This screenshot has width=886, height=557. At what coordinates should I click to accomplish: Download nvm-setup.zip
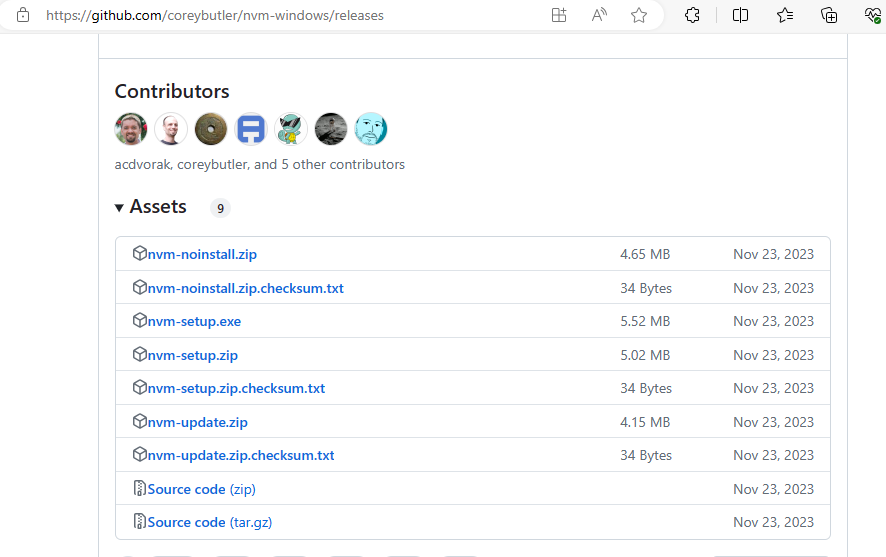192,355
